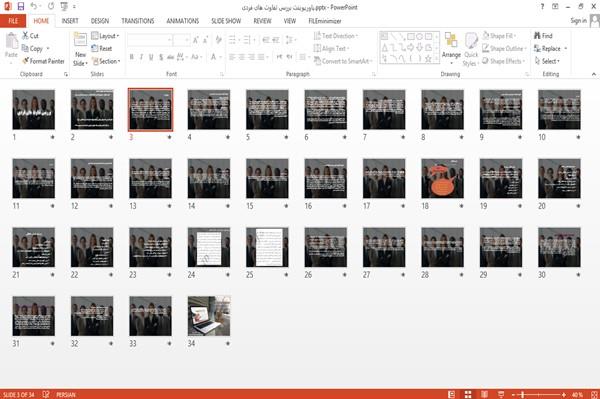Expand the Replace dropdown arrow

coord(566,49)
